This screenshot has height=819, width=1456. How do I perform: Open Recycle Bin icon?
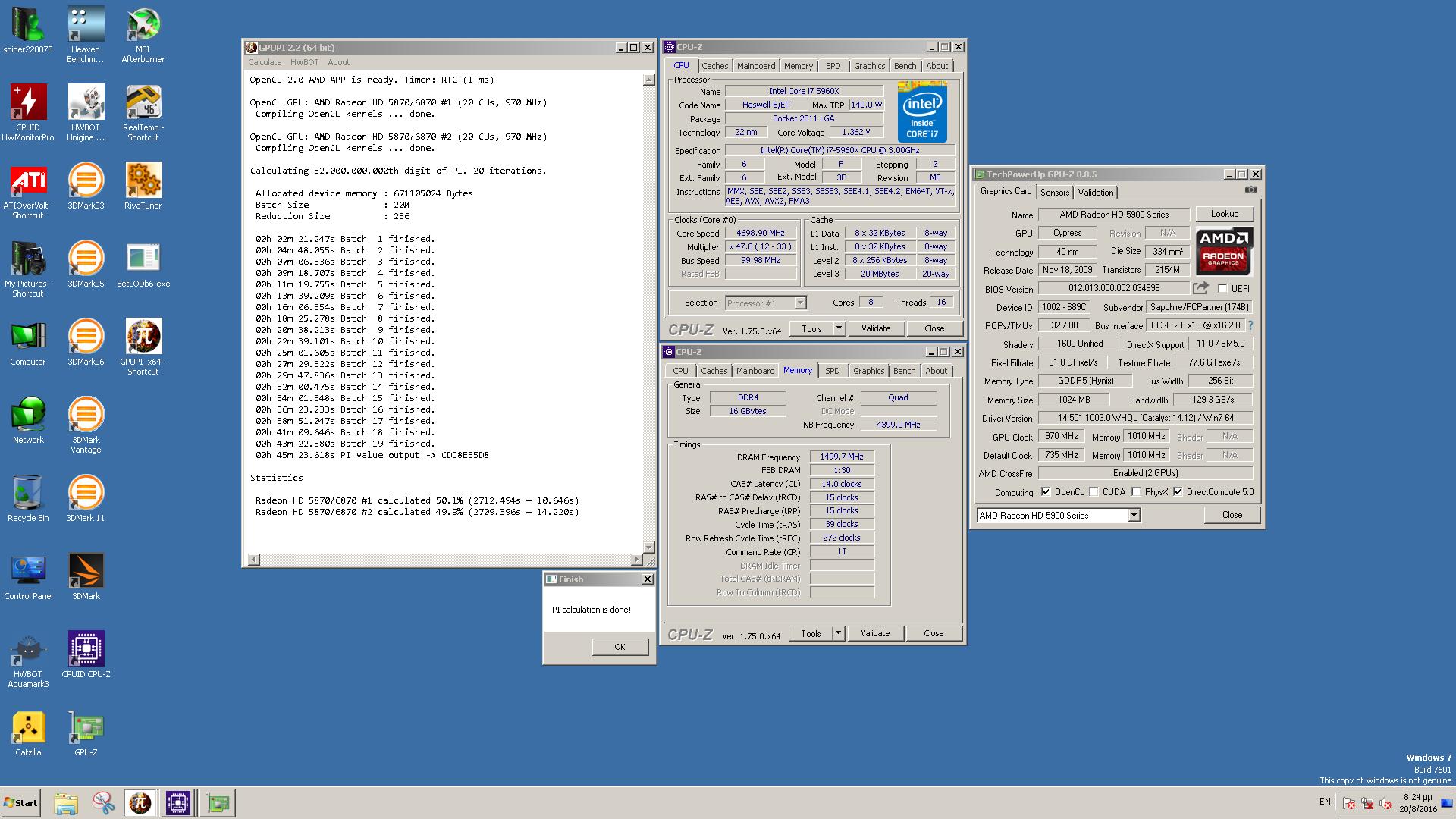[28, 499]
